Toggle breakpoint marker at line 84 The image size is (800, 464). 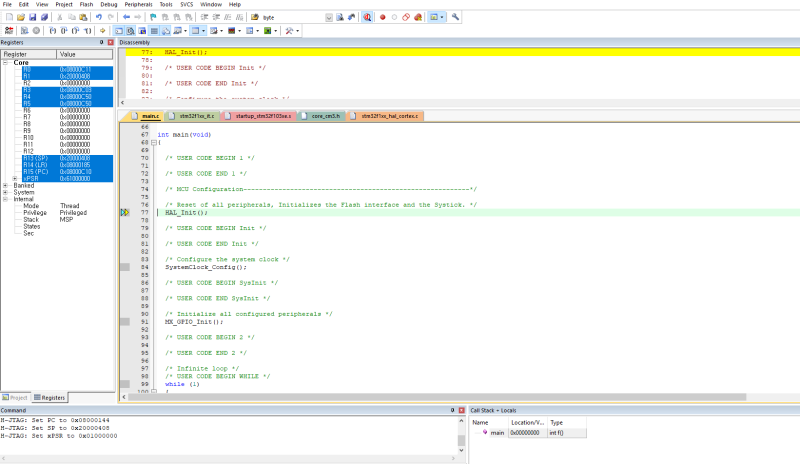[125, 268]
